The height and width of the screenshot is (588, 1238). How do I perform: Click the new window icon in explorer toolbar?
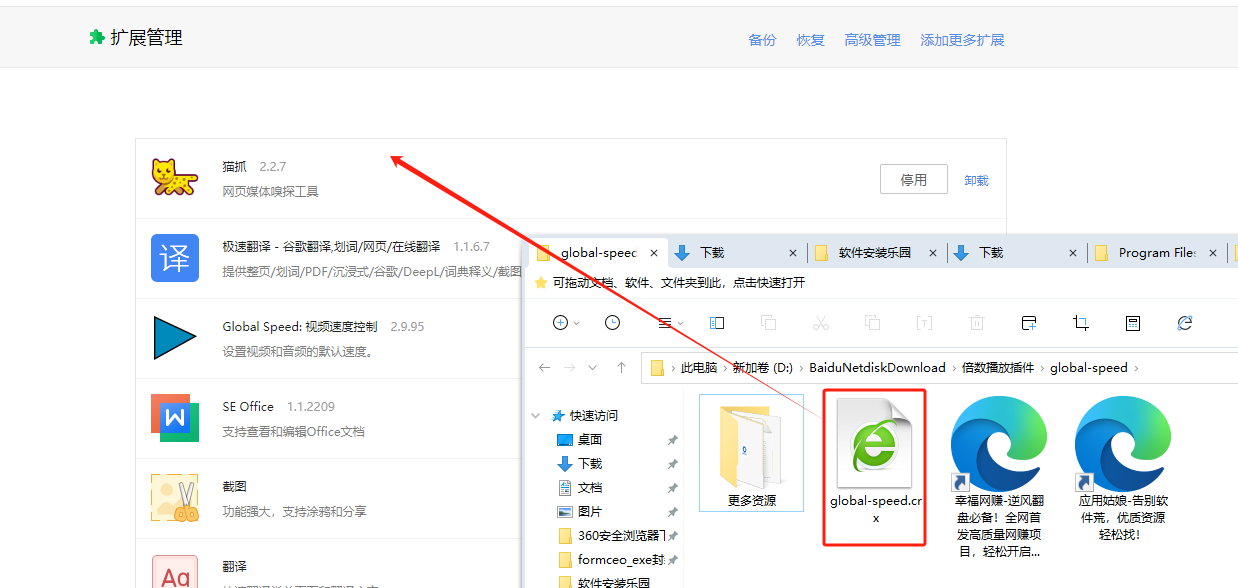click(x=1029, y=322)
